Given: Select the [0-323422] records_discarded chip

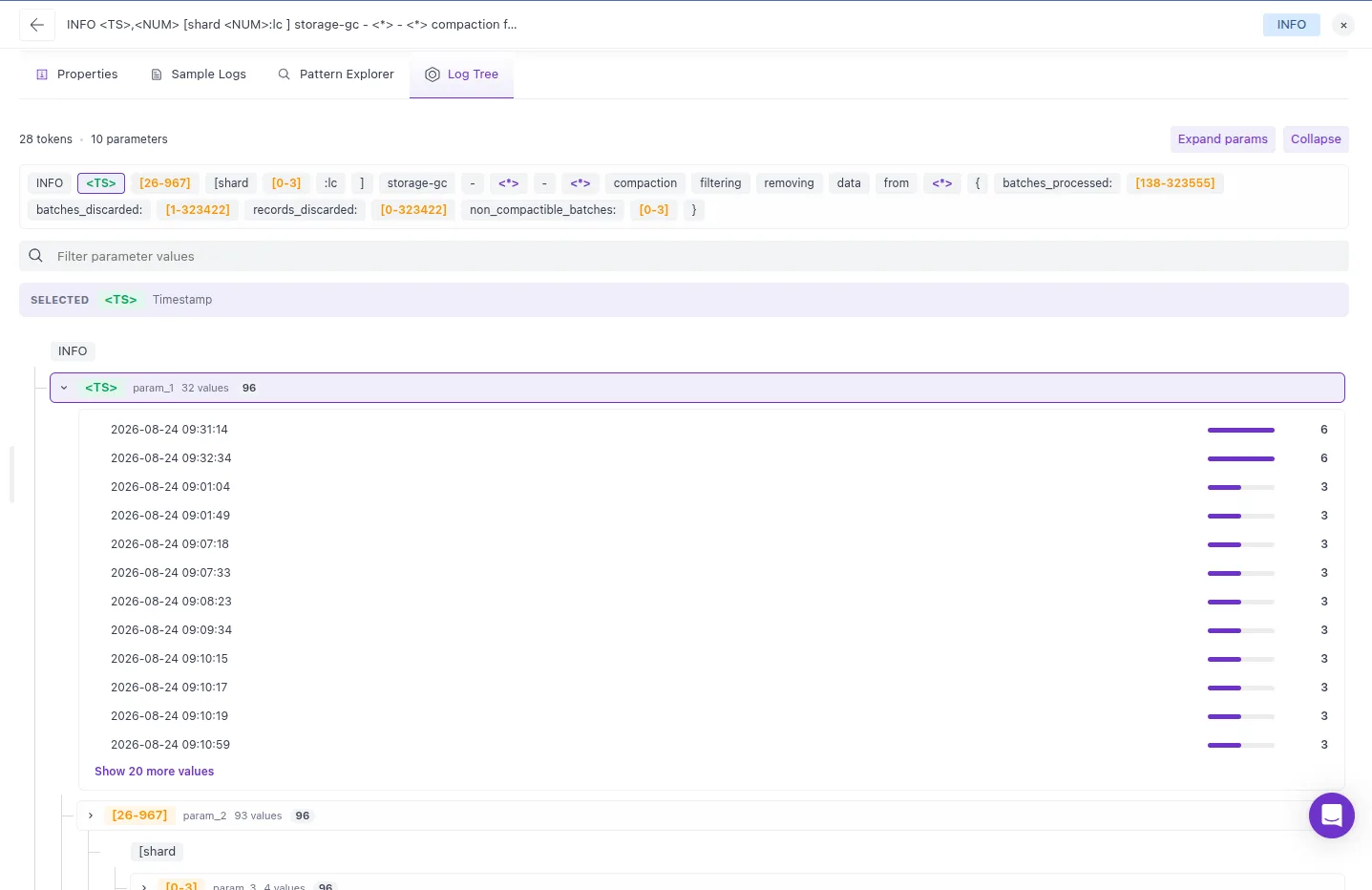Looking at the screenshot, I should pyautogui.click(x=413, y=210).
